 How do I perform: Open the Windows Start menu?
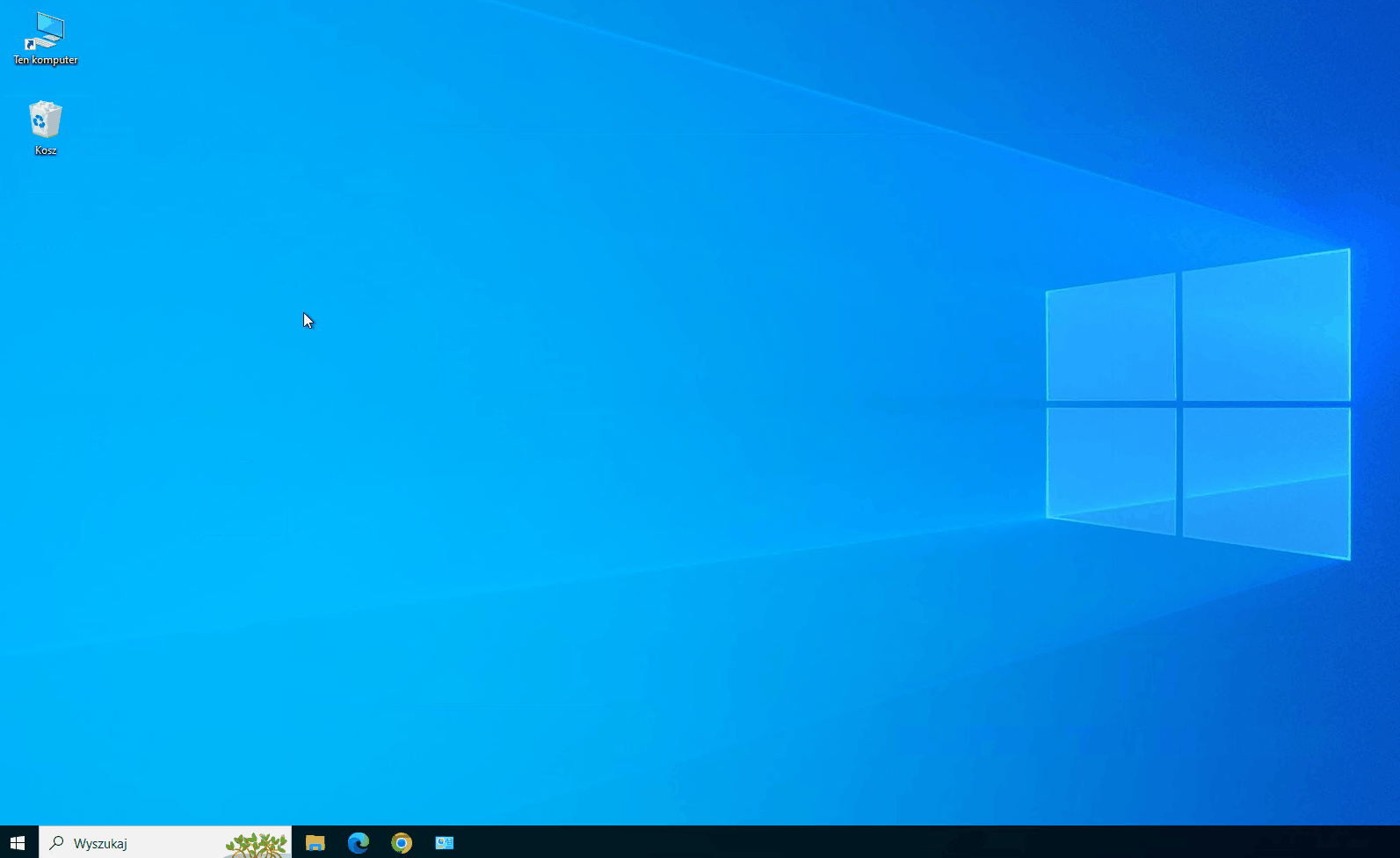point(18,842)
